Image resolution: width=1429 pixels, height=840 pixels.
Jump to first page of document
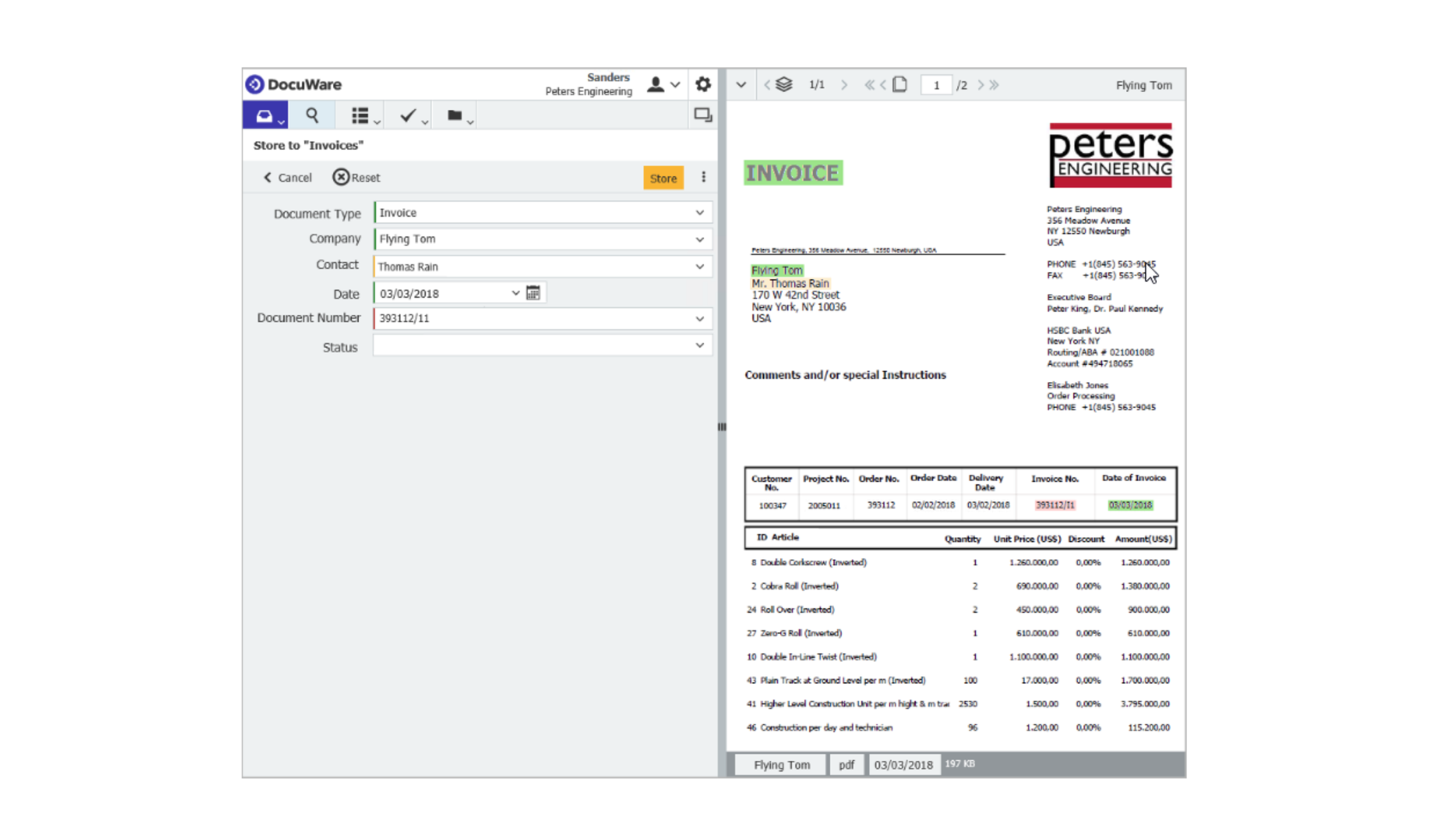(869, 85)
